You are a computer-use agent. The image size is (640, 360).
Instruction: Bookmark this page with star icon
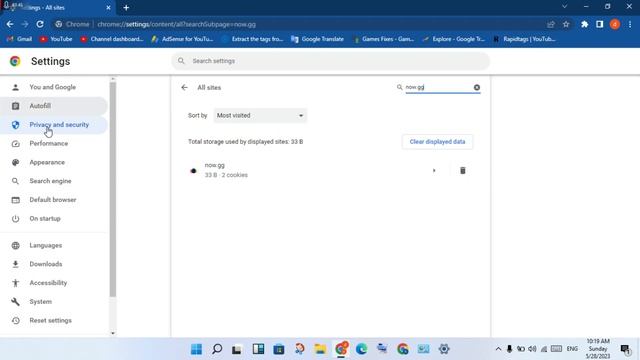point(566,24)
